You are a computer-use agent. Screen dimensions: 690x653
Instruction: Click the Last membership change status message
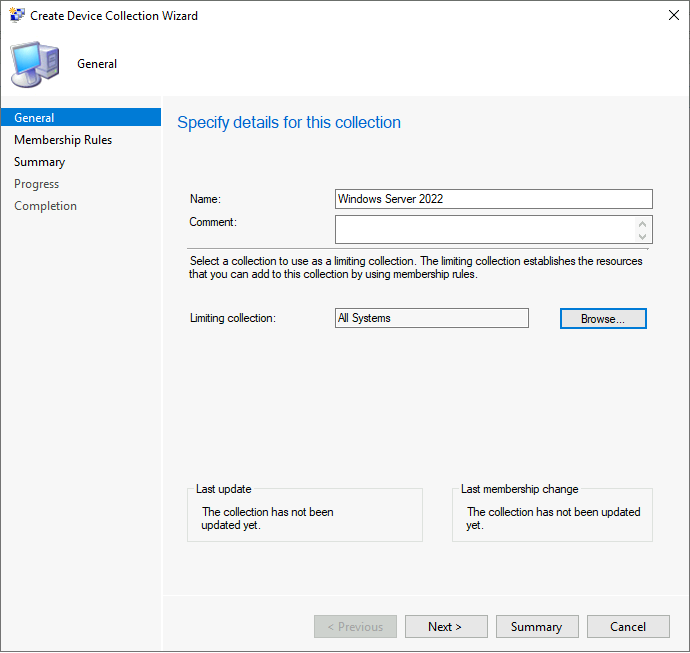[553, 518]
